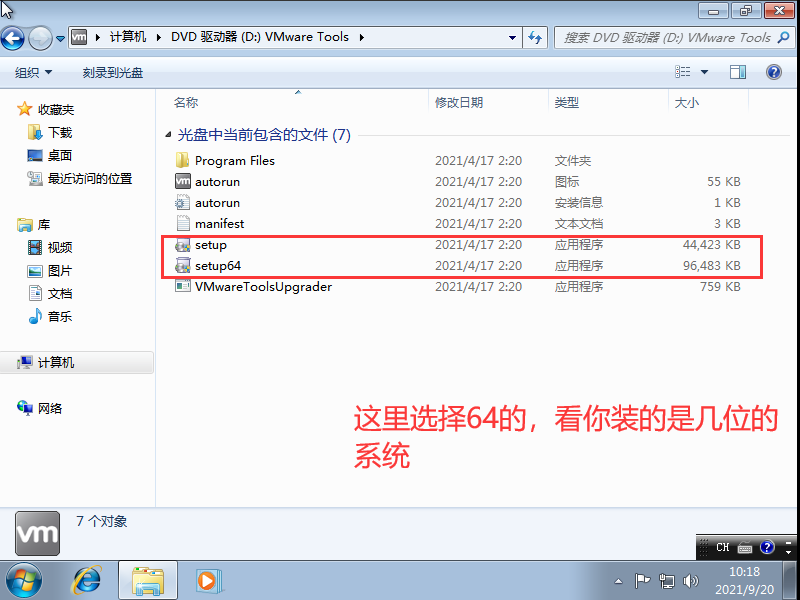Open the 组织 menu
The height and width of the screenshot is (600, 800).
[34, 72]
